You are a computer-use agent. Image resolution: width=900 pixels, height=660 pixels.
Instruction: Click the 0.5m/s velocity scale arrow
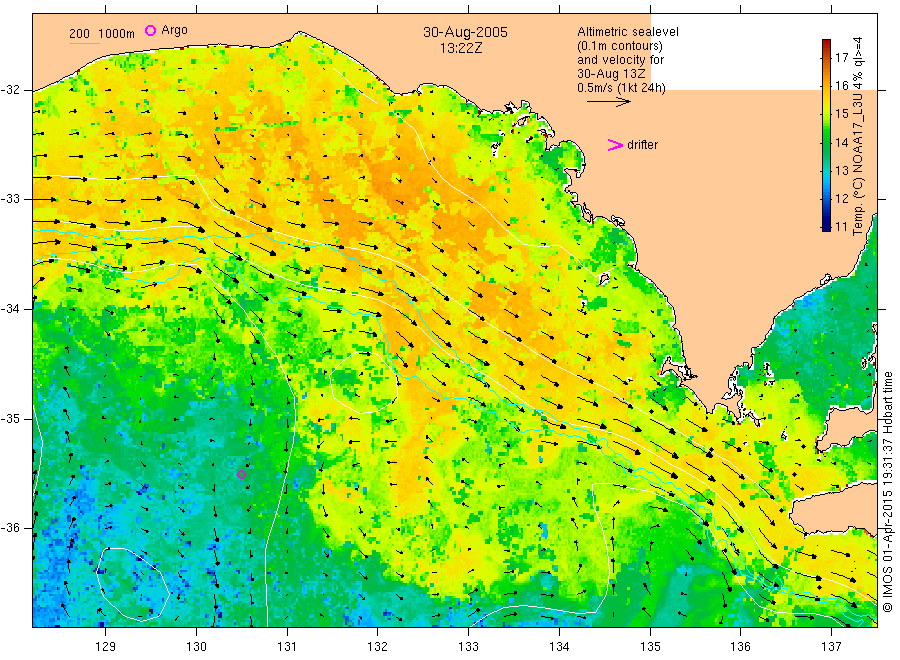point(608,102)
